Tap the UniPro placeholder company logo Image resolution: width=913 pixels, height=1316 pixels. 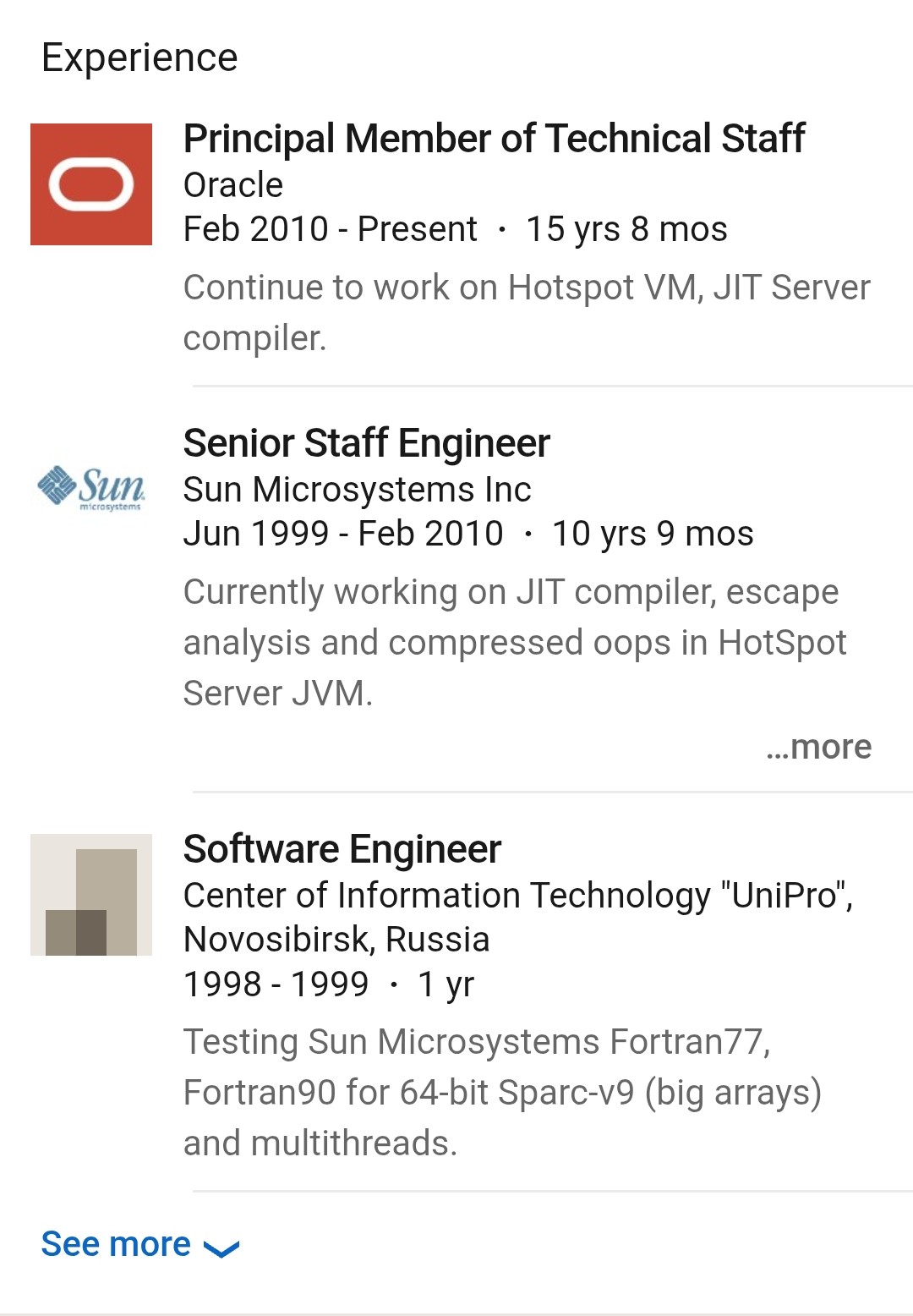[x=91, y=895]
